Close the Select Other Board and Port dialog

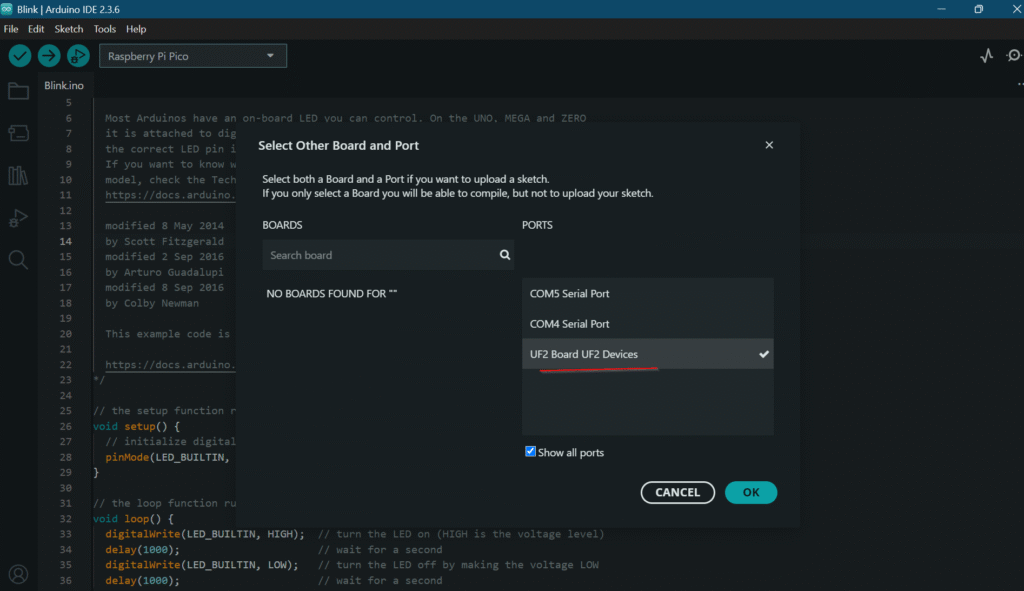(x=769, y=145)
